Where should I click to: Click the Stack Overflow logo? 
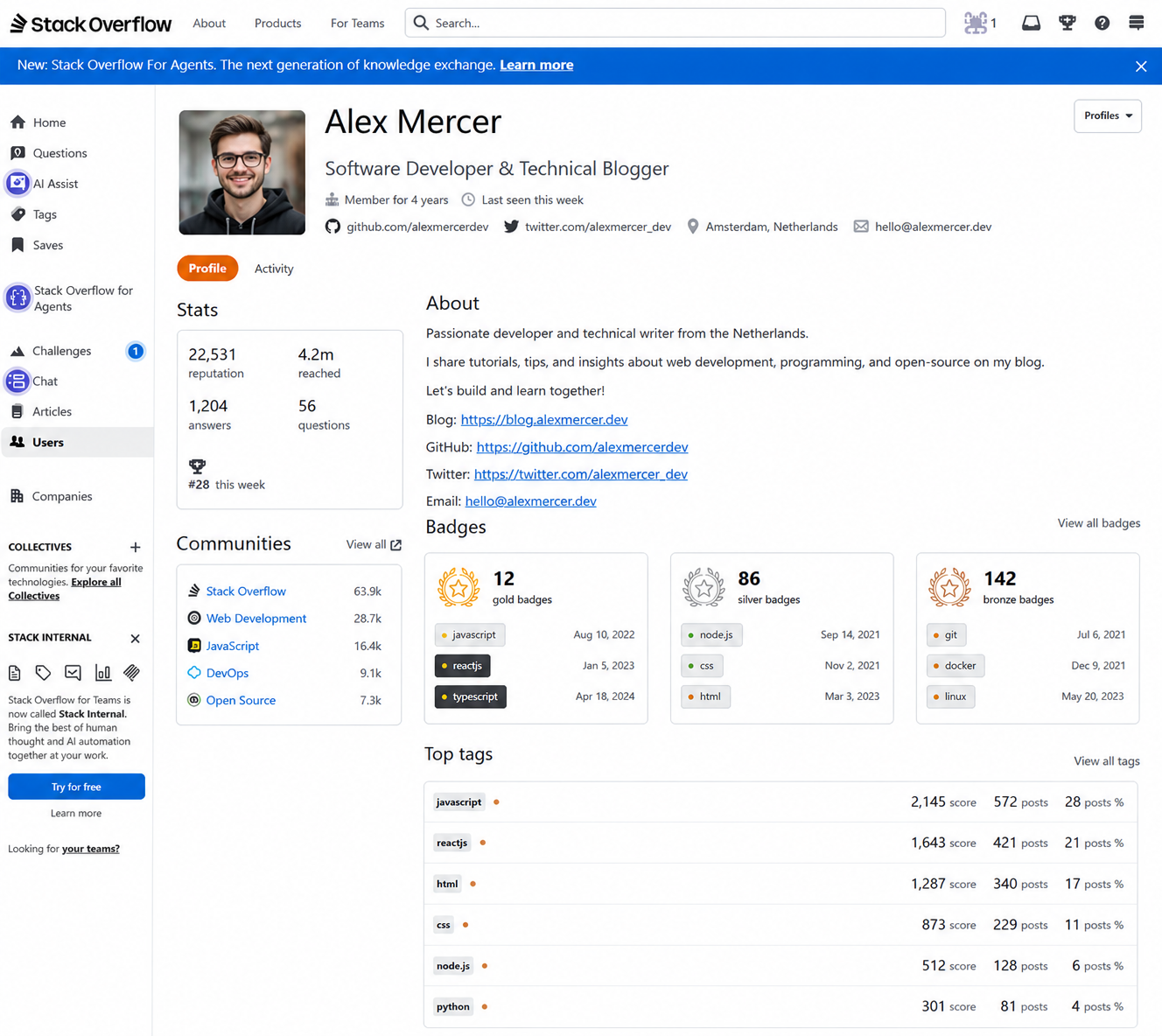pyautogui.click(x=90, y=24)
